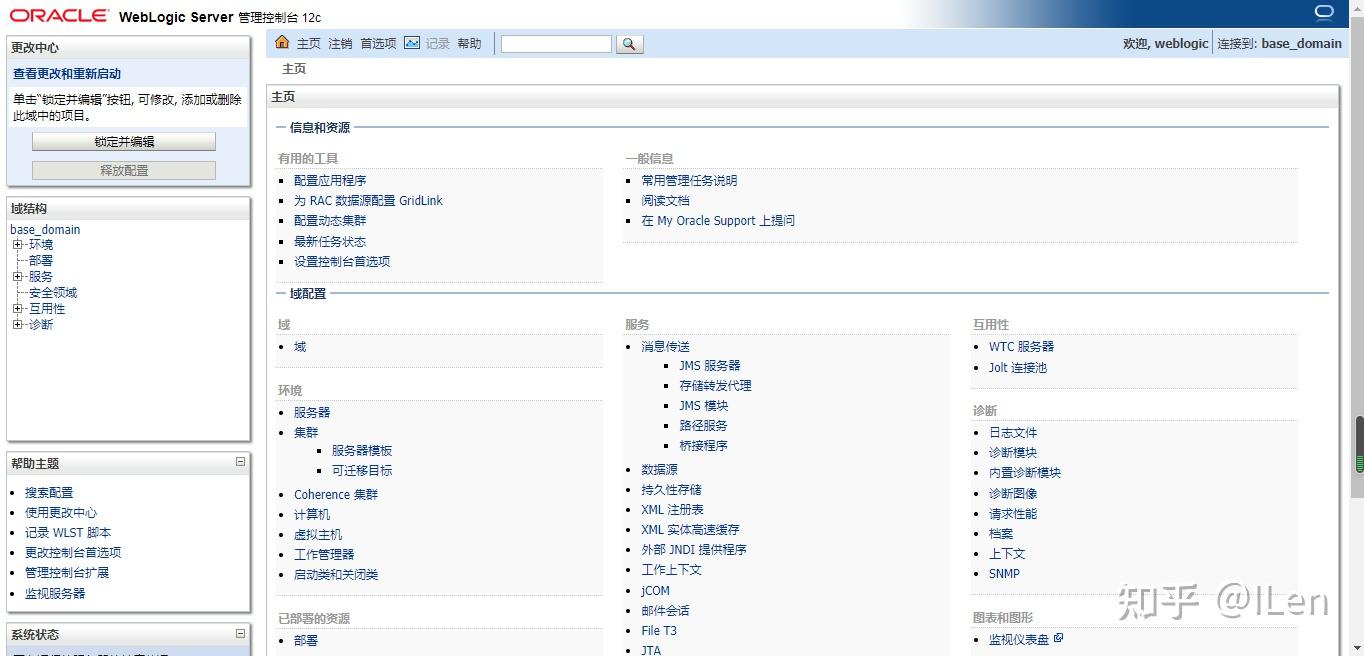Open 监视仪表盘 link

coord(1019,639)
